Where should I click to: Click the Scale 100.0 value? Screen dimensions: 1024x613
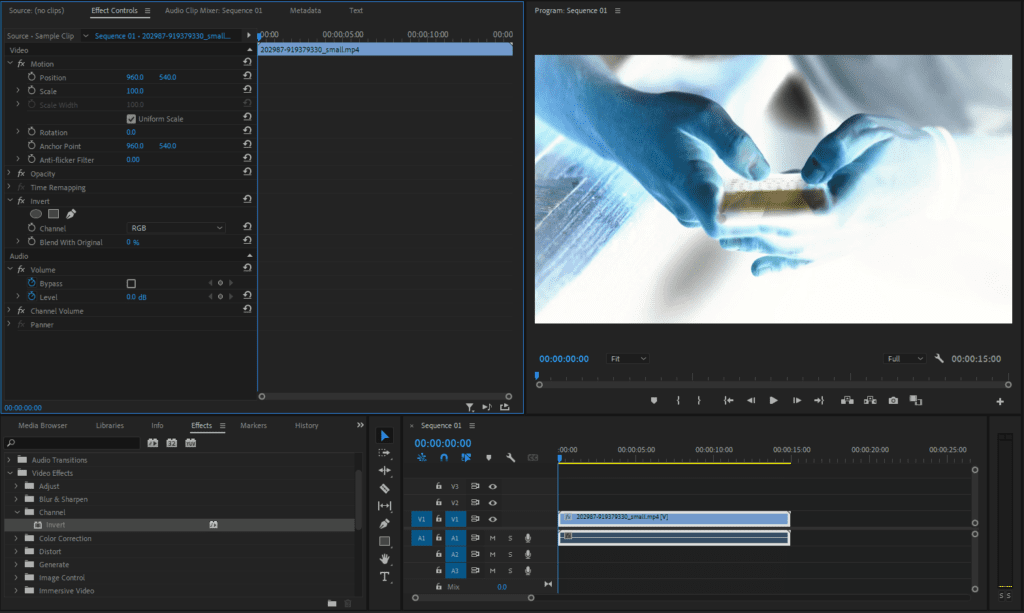pos(135,91)
